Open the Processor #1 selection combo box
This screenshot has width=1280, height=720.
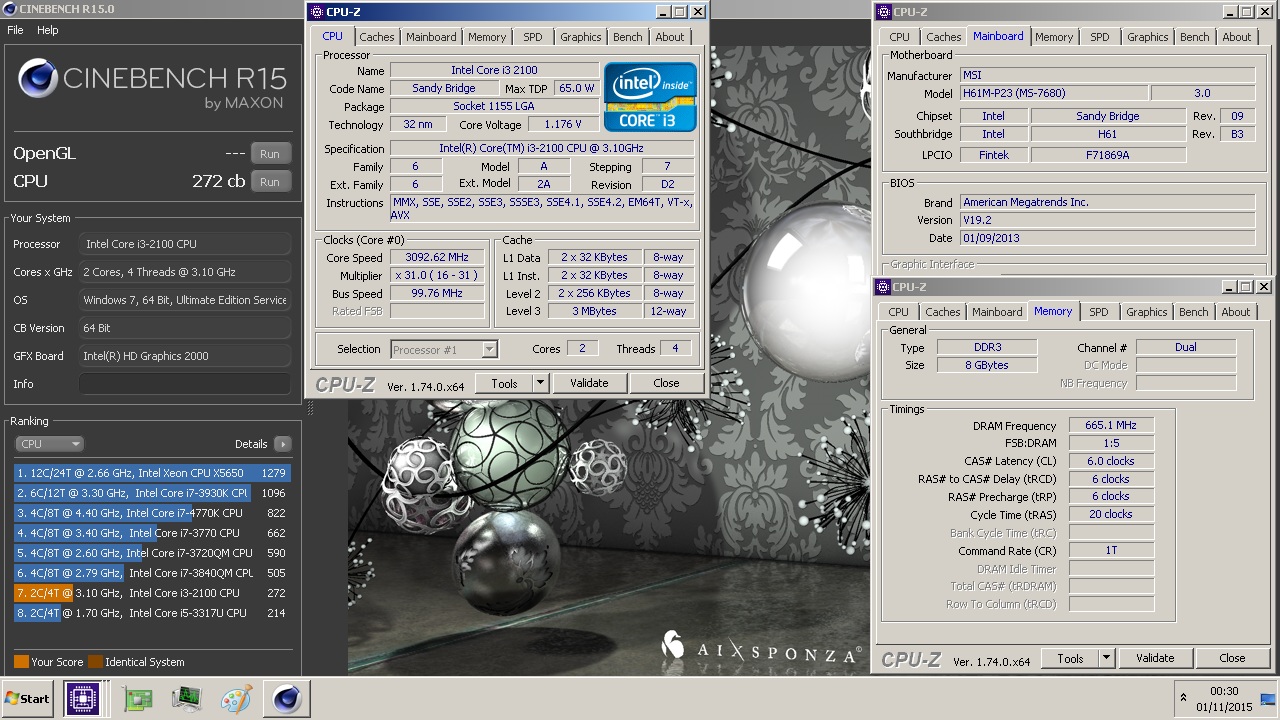[x=444, y=349]
